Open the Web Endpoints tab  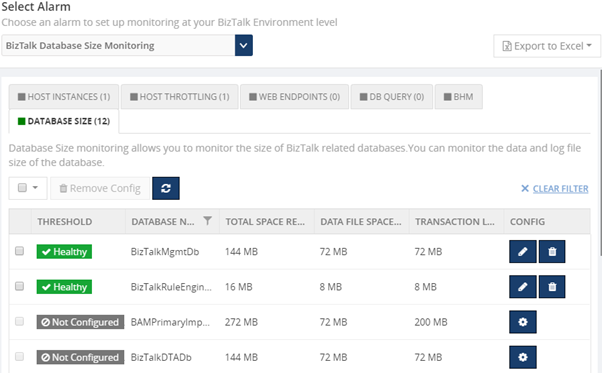294,97
